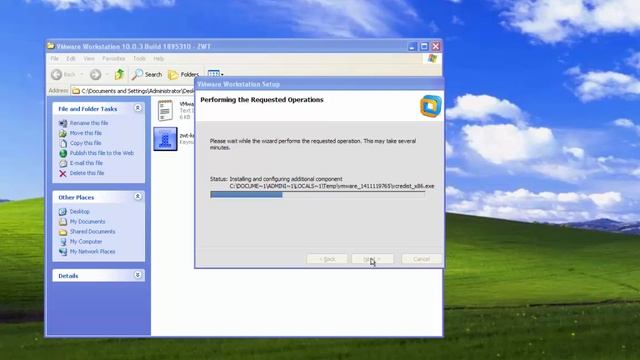
Task: Open the Edit menu in Explorer window
Action: (71, 59)
